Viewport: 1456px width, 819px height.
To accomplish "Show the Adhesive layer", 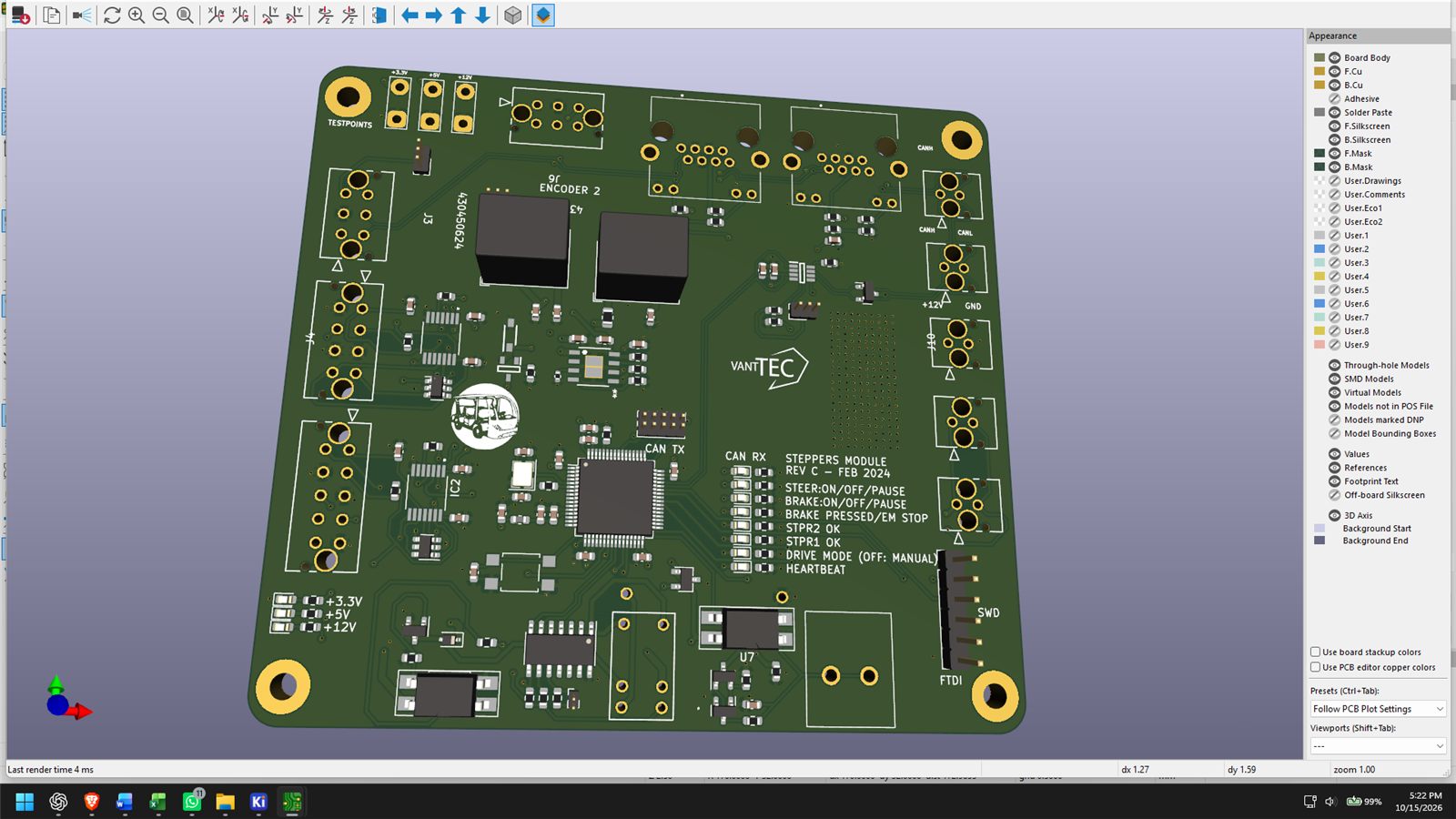I will coord(1335,98).
